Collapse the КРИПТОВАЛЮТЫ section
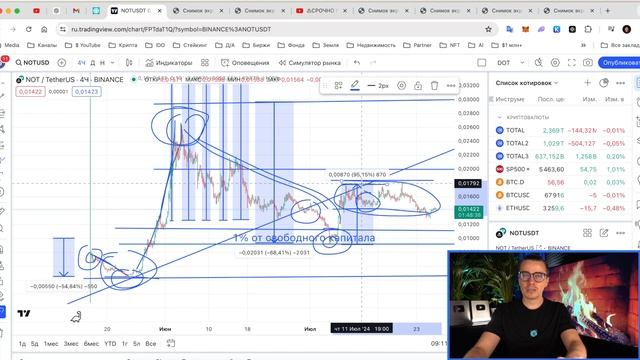Viewport: 640px width, 360px height. [499, 117]
